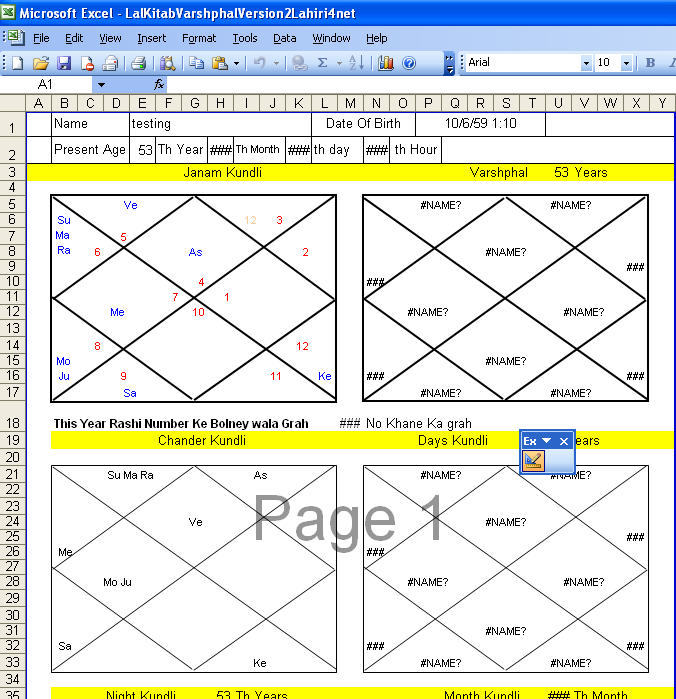The width and height of the screenshot is (676, 699).
Task: Click the 'Chander Kundli' yellow header
Action: [202, 440]
